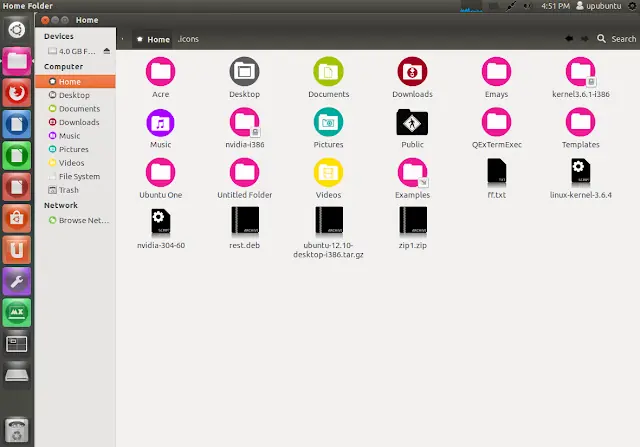Eject the 4.0 GB device

point(107,51)
